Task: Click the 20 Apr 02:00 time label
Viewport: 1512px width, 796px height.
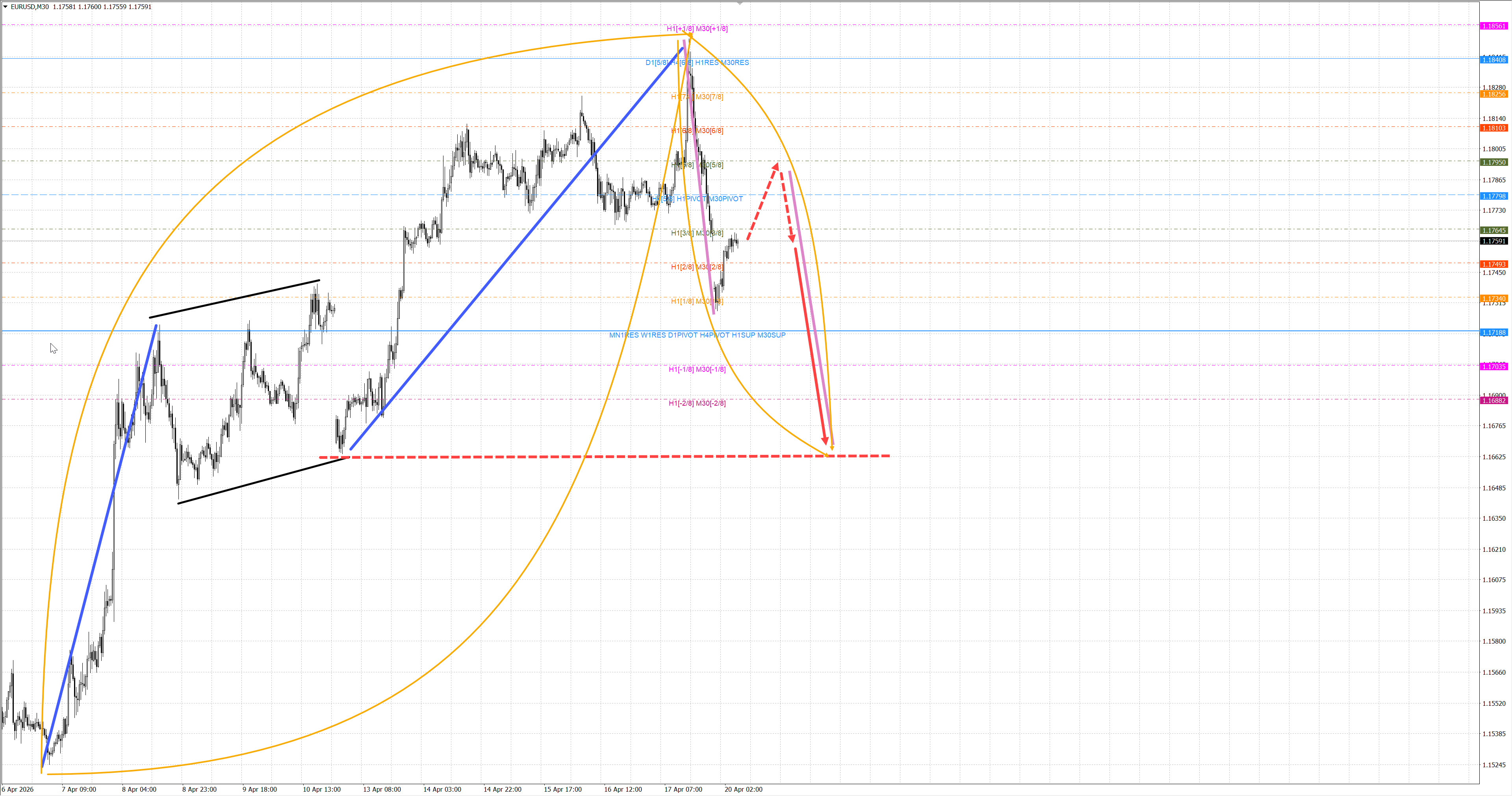Action: (x=744, y=790)
